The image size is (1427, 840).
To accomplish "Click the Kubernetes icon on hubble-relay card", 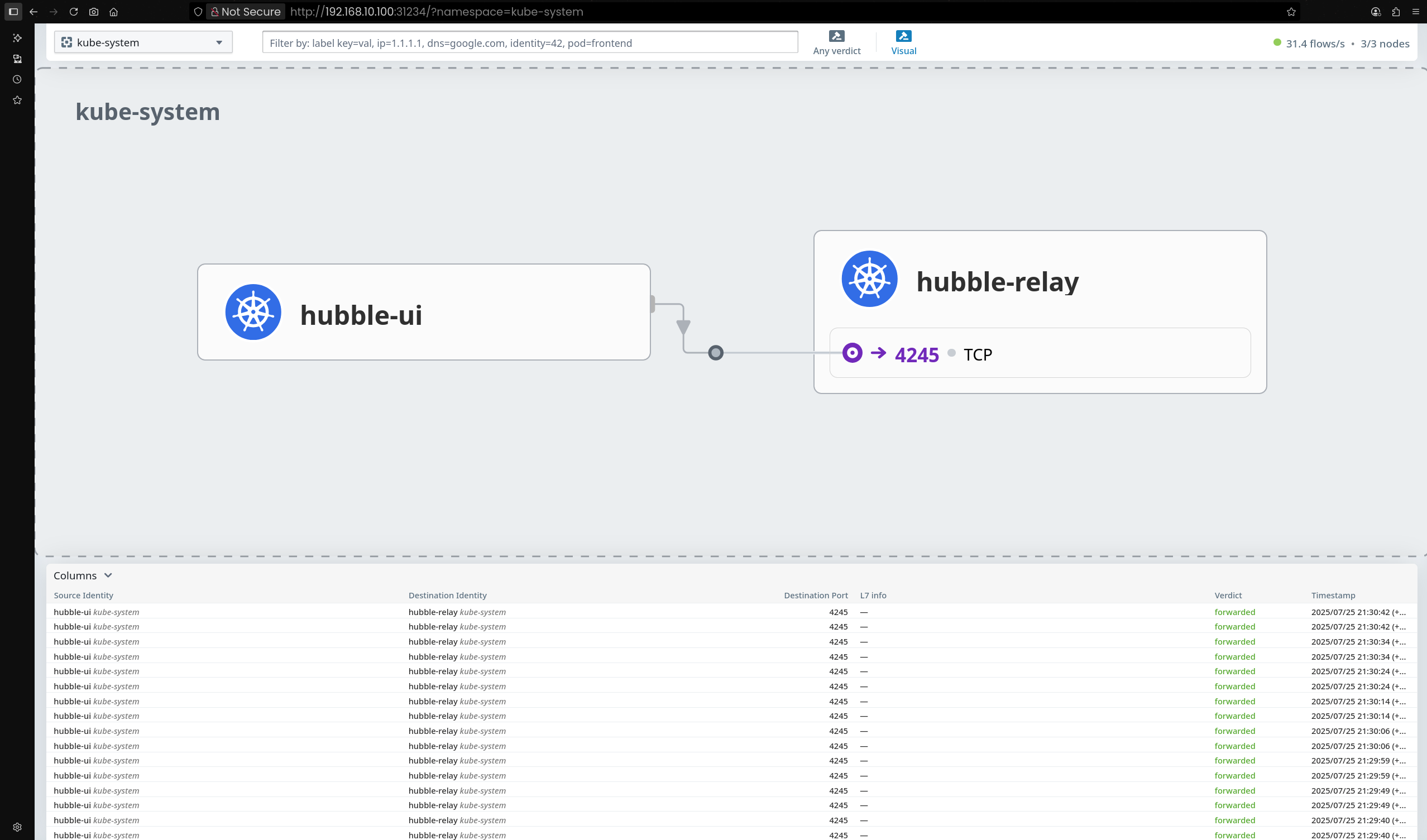I will point(869,279).
